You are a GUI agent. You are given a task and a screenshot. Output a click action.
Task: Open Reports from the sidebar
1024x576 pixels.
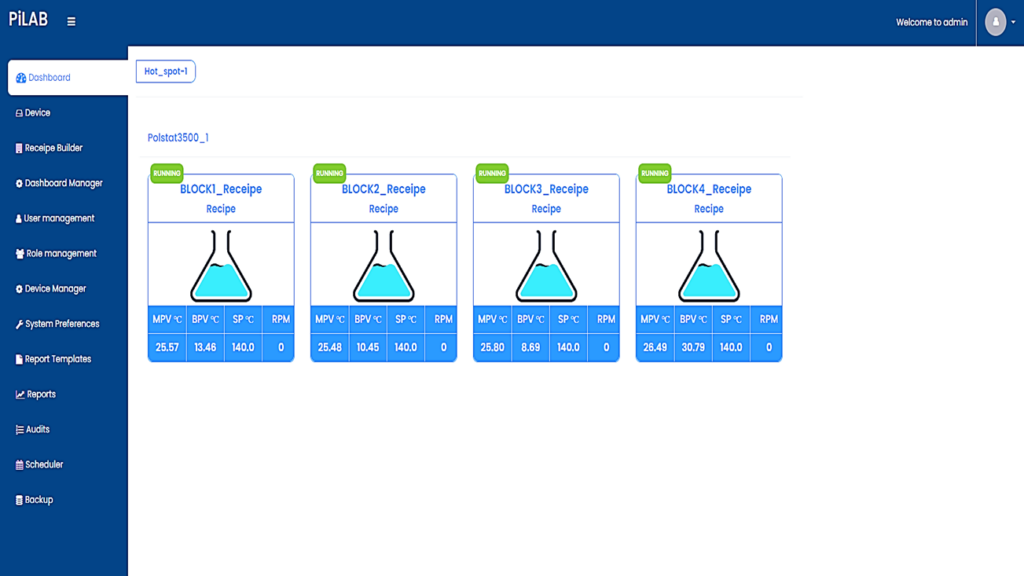coord(41,394)
